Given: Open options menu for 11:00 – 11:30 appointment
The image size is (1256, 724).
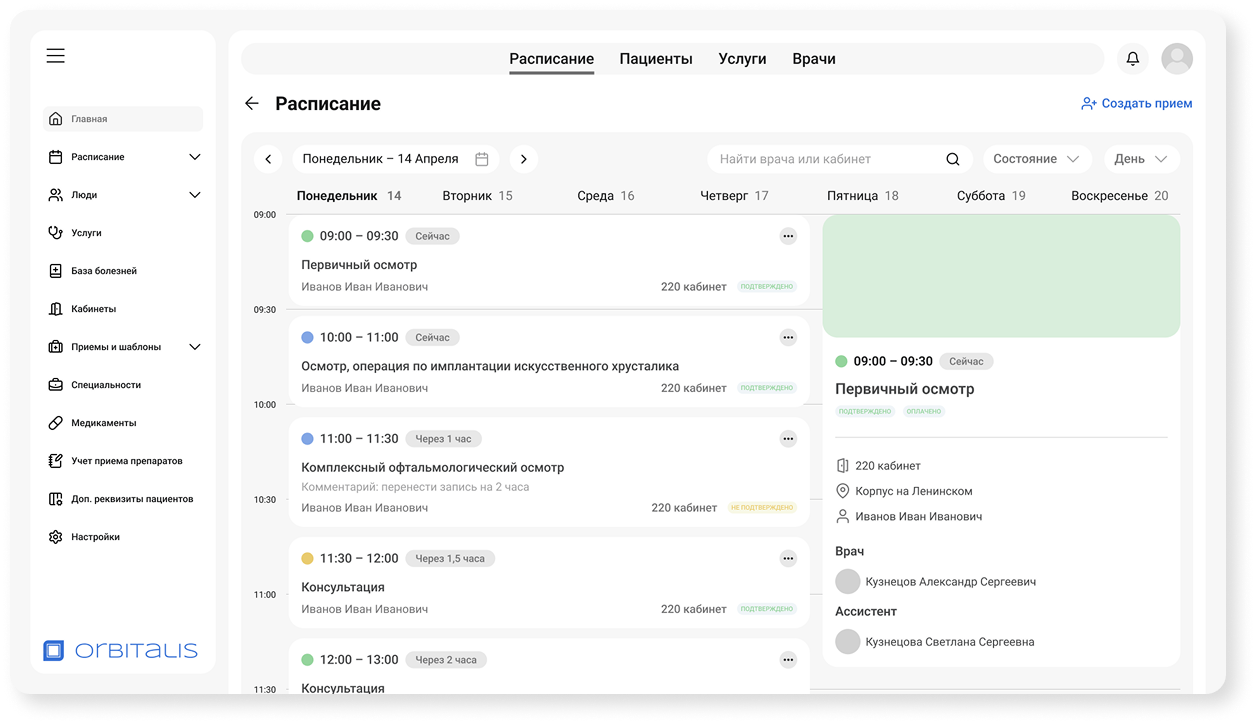Looking at the screenshot, I should tap(788, 438).
